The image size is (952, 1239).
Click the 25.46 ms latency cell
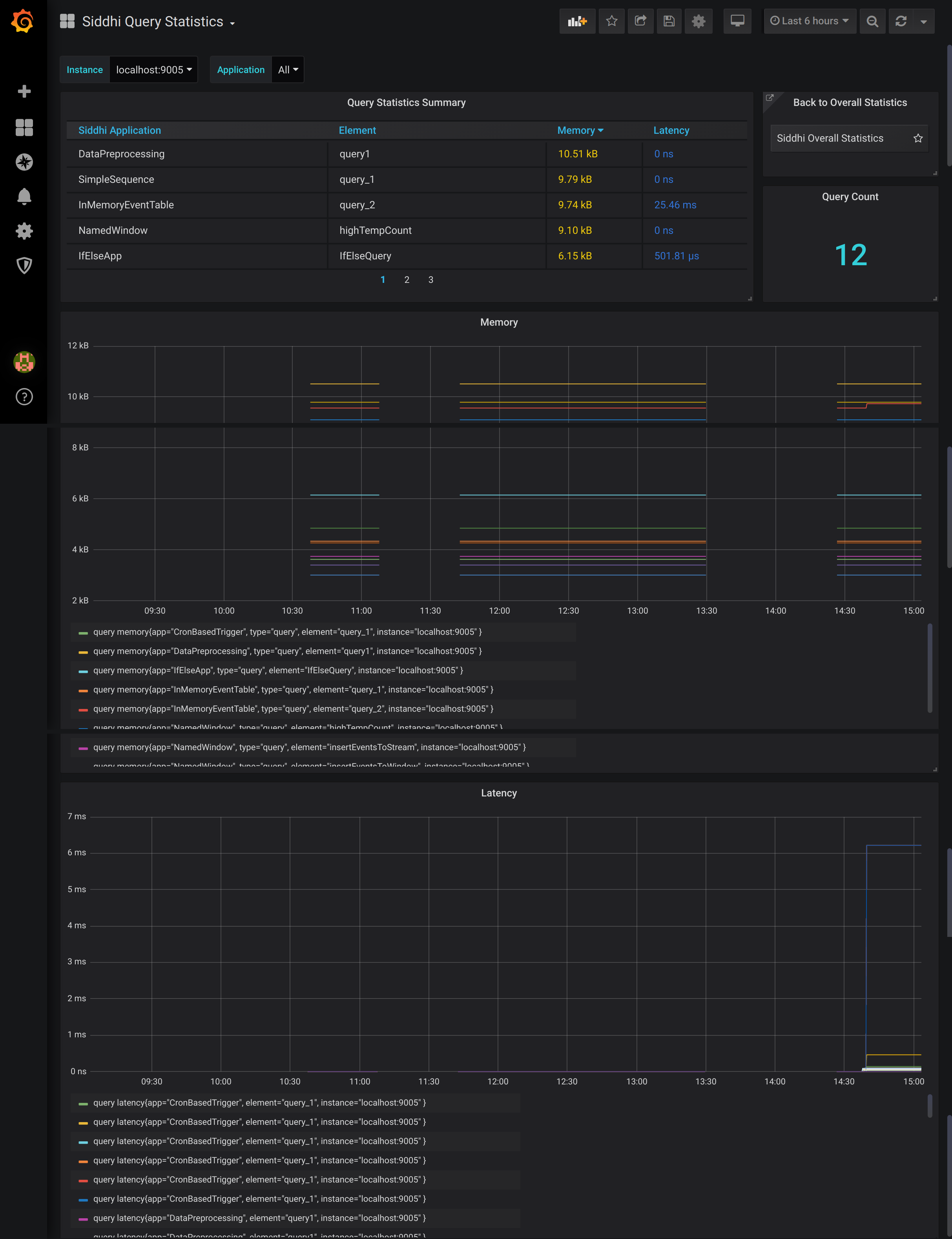click(695, 205)
